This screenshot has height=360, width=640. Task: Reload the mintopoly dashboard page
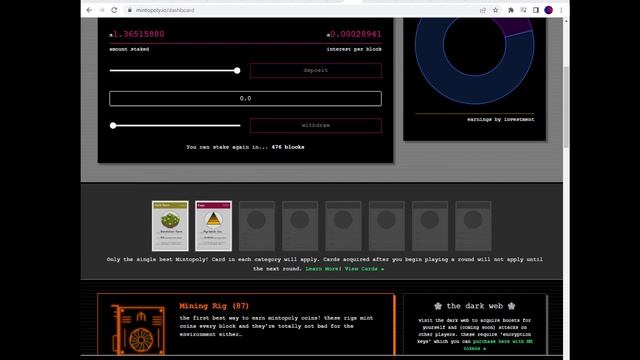(x=114, y=10)
